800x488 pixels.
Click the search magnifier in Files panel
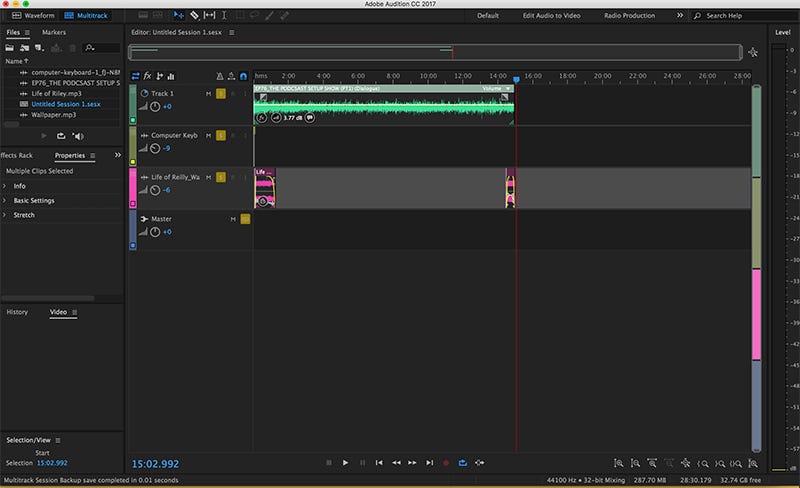click(x=90, y=47)
